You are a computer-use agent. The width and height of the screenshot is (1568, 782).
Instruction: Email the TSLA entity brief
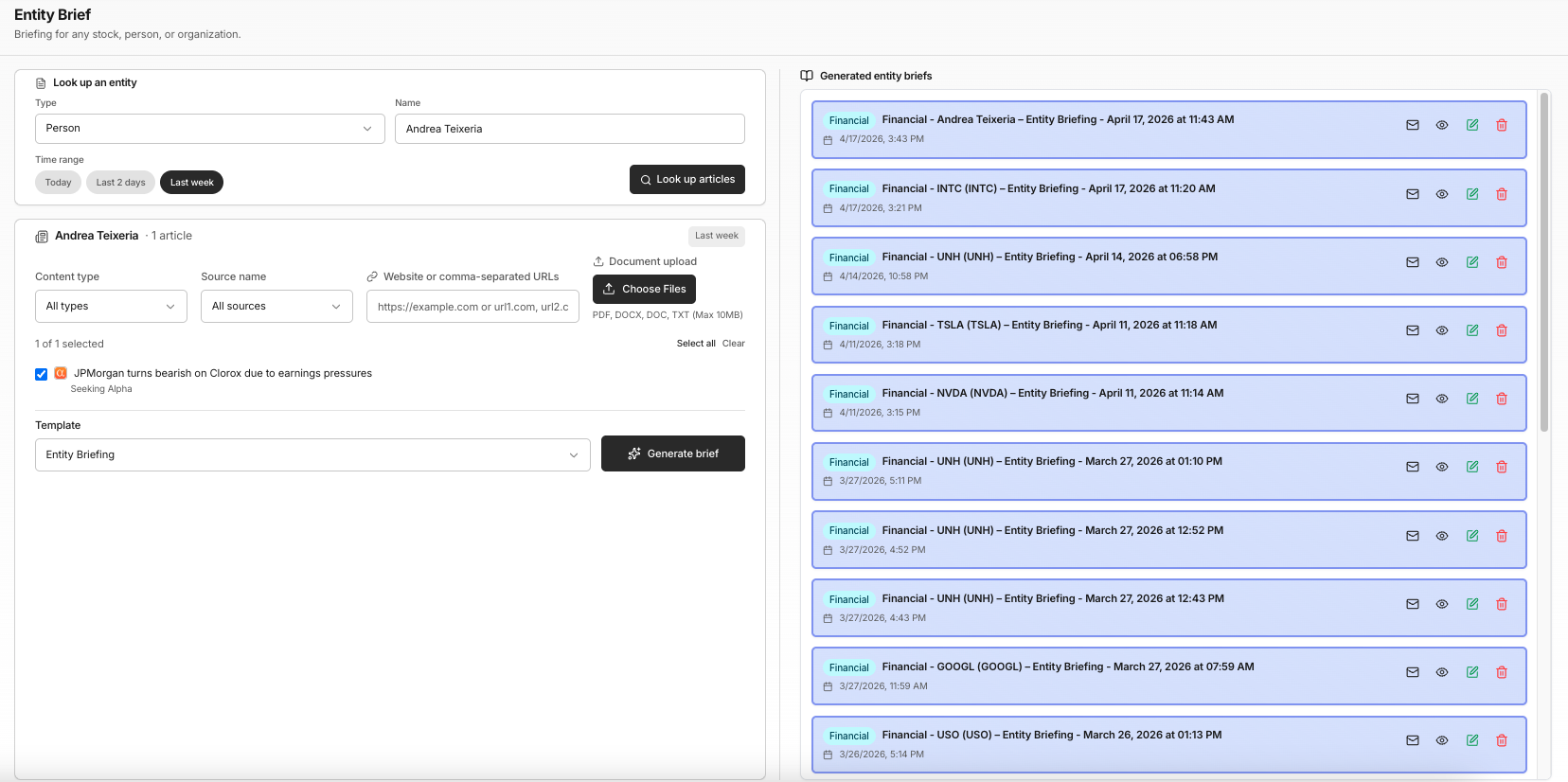coord(1413,330)
